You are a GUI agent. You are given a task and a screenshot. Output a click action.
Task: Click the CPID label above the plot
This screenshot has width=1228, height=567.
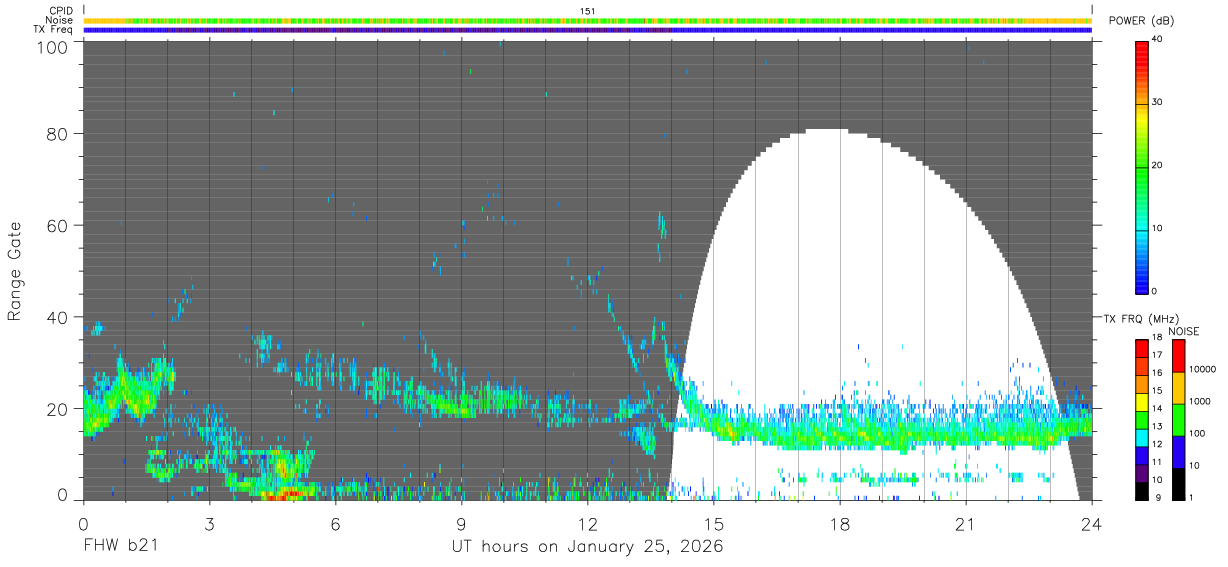pyautogui.click(x=62, y=10)
